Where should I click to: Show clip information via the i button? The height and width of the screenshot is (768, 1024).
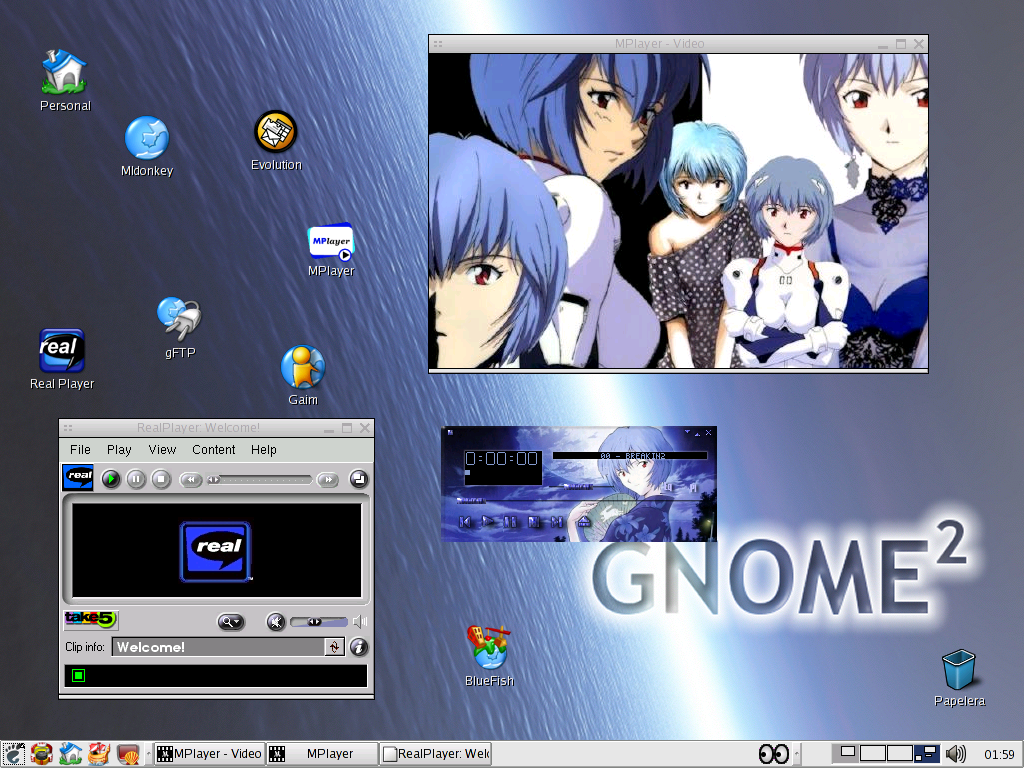pos(359,647)
